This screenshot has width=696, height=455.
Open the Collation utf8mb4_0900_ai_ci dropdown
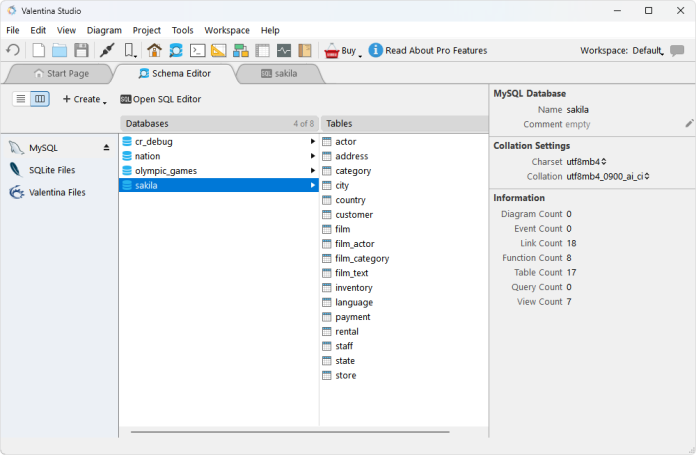pyautogui.click(x=608, y=176)
